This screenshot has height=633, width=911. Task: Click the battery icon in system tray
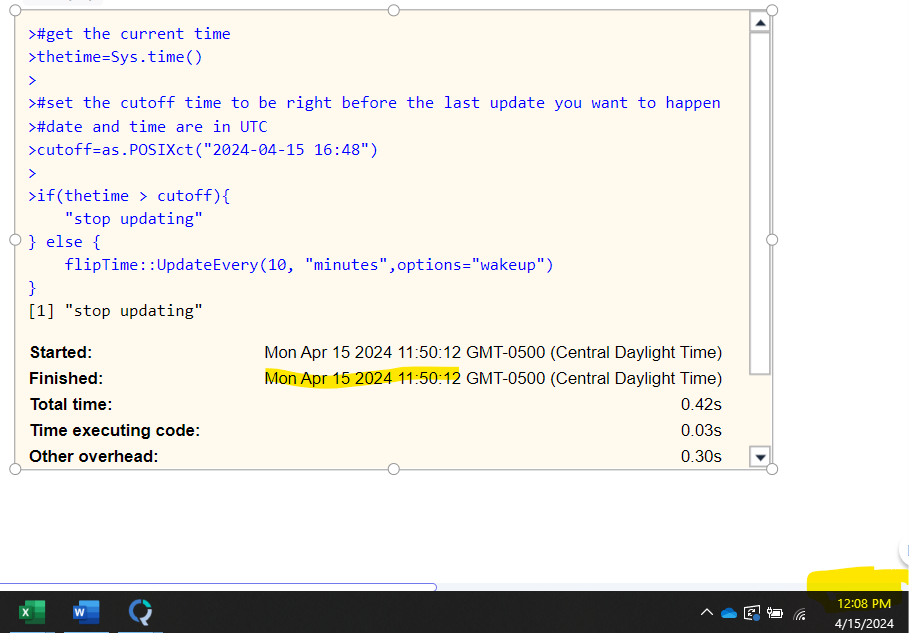pos(775,613)
